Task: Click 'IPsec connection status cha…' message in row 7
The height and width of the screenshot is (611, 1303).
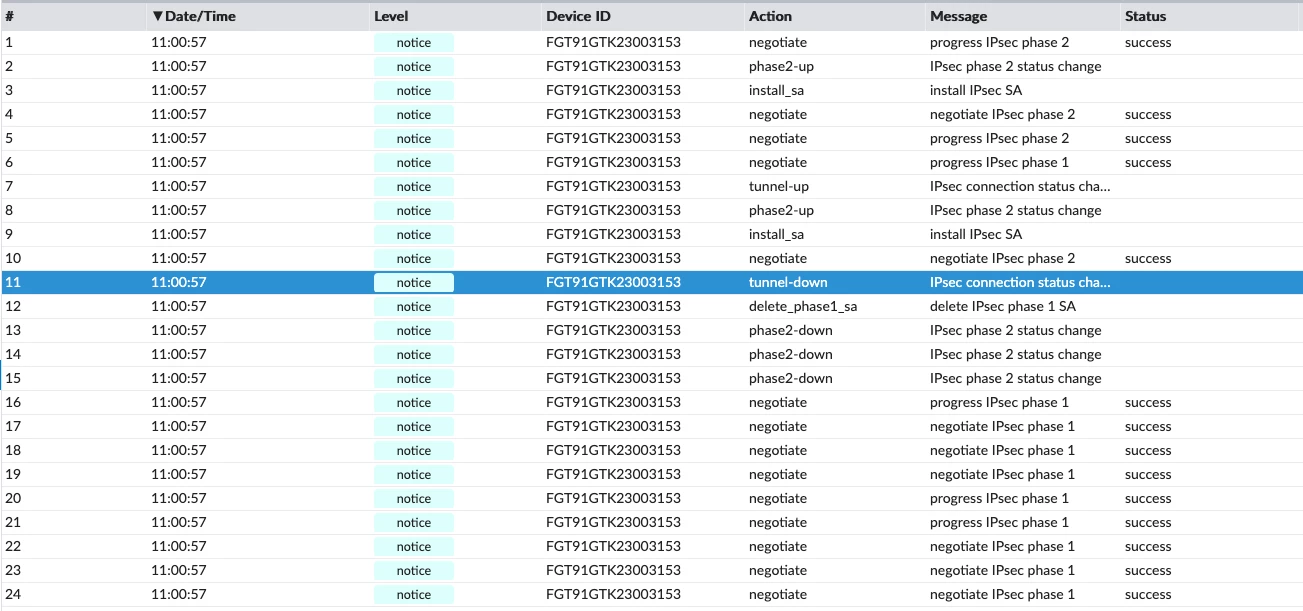Action: click(x=1020, y=186)
